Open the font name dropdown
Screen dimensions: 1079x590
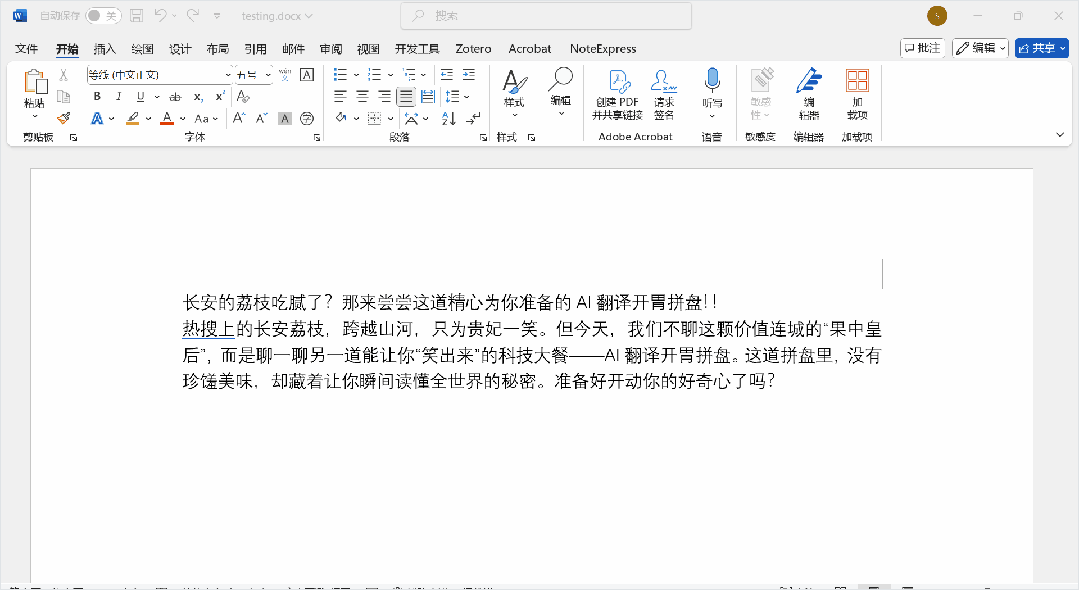pyautogui.click(x=228, y=75)
